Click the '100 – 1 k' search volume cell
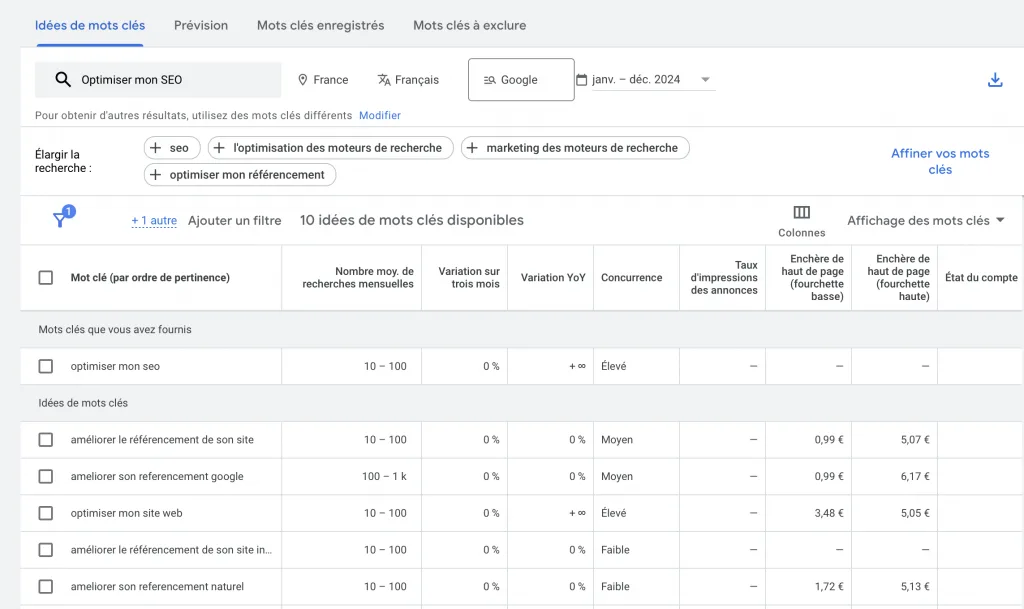 [384, 476]
